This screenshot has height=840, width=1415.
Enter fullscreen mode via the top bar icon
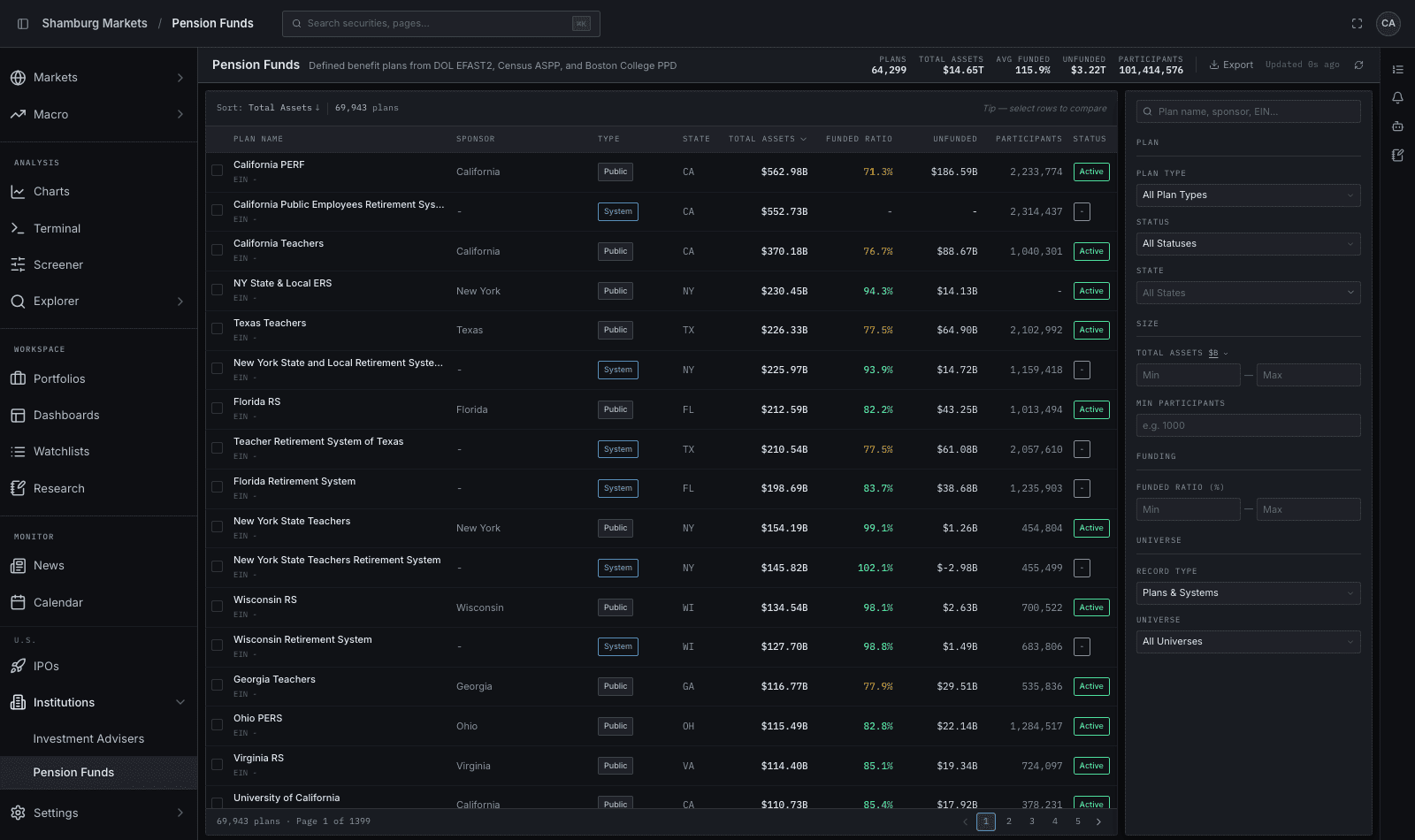tap(1357, 24)
